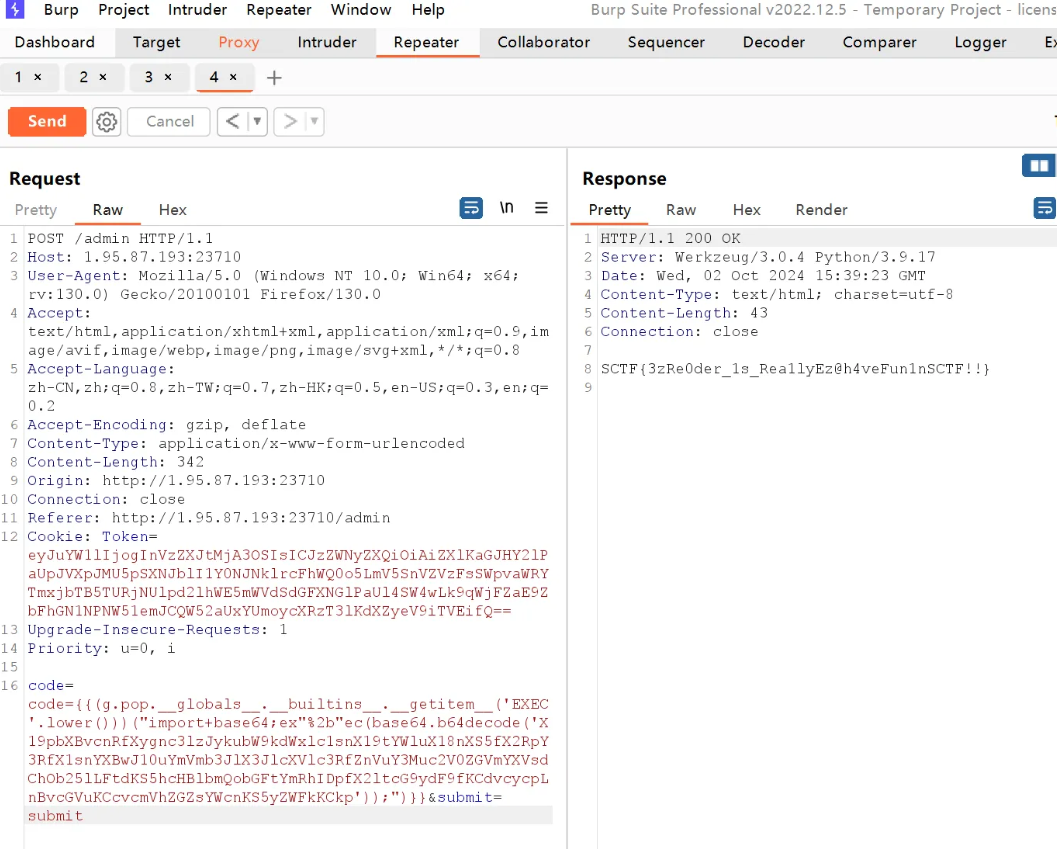This screenshot has width=1057, height=849.
Task: Select Repeater sub-tab 4
Action: tap(214, 78)
